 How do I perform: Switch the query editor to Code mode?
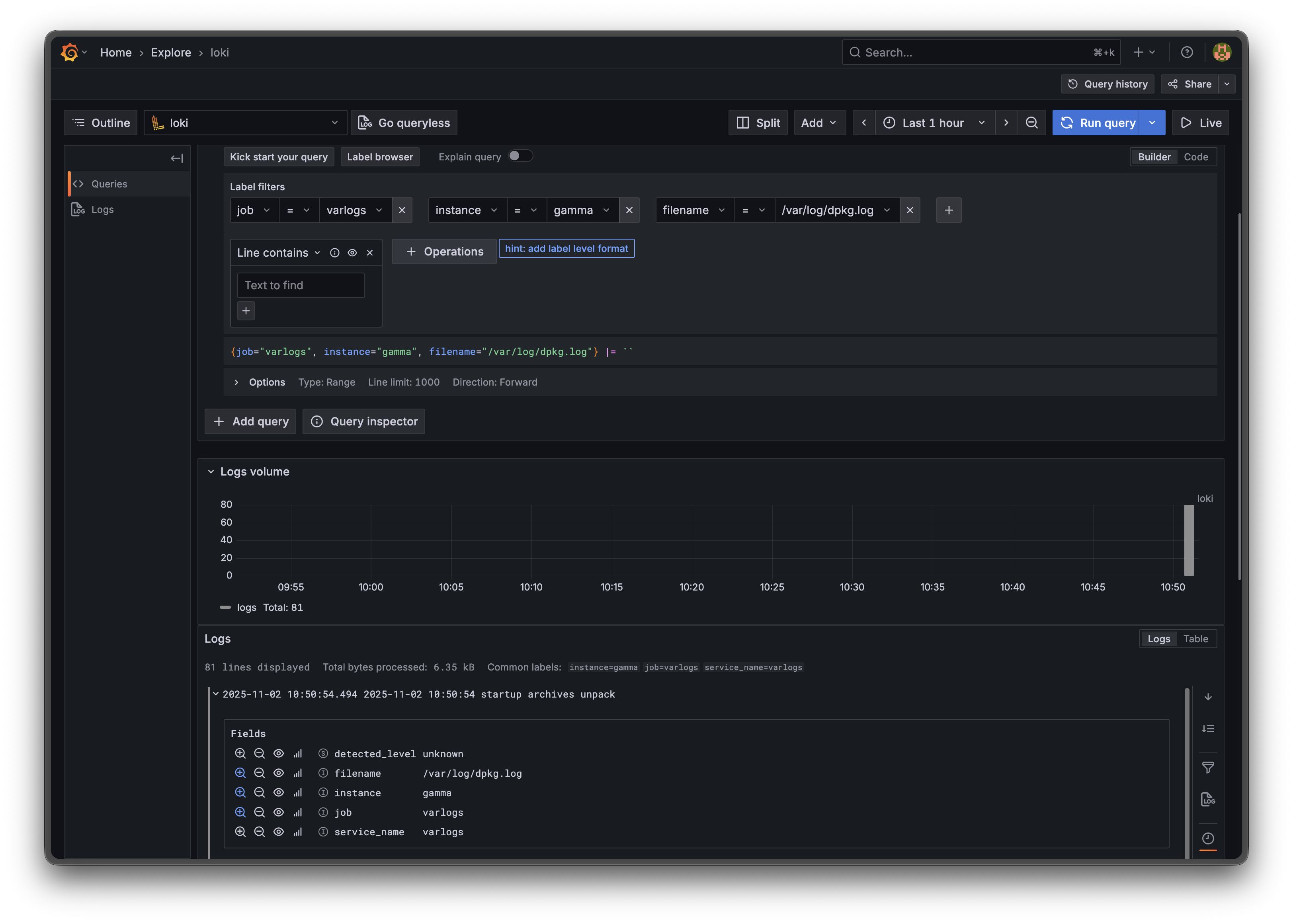pos(1196,156)
